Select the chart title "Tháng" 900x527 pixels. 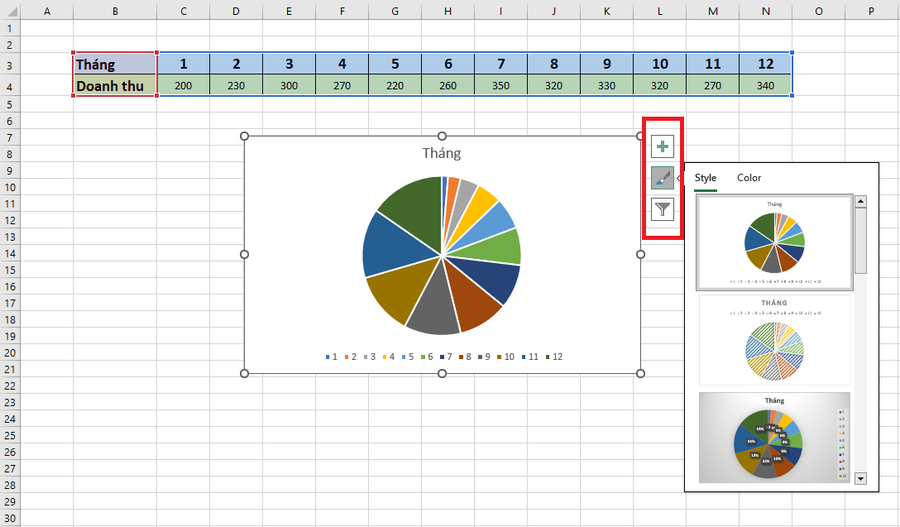click(x=441, y=153)
